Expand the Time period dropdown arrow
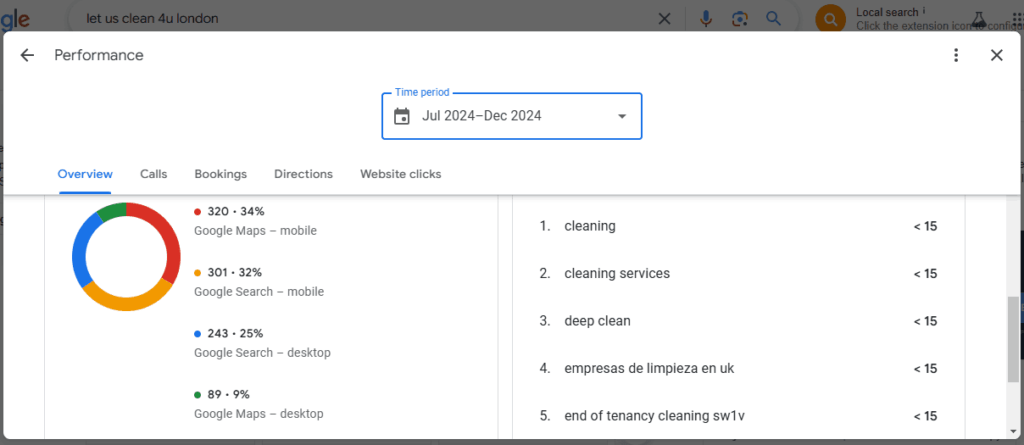This screenshot has width=1024, height=445. coord(622,116)
